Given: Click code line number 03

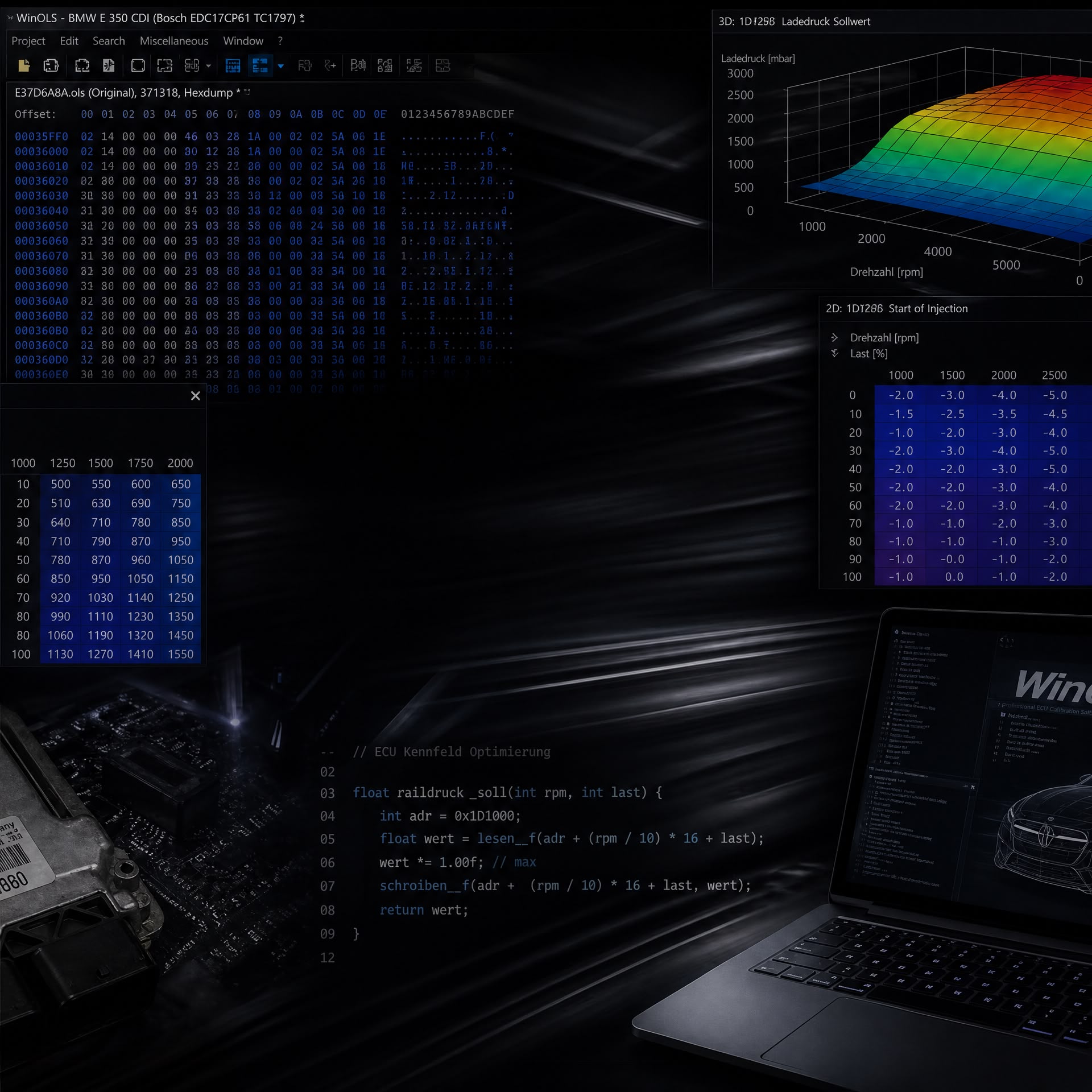Looking at the screenshot, I should (x=328, y=793).
